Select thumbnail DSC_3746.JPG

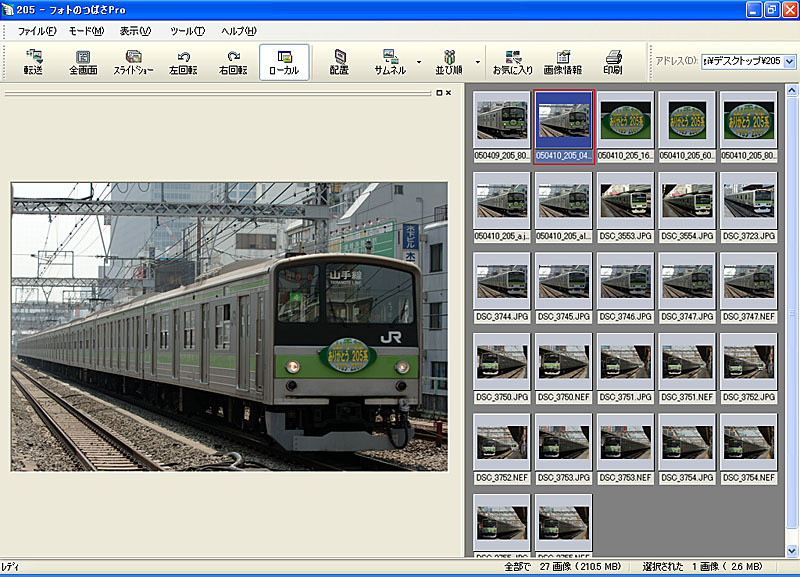point(625,288)
